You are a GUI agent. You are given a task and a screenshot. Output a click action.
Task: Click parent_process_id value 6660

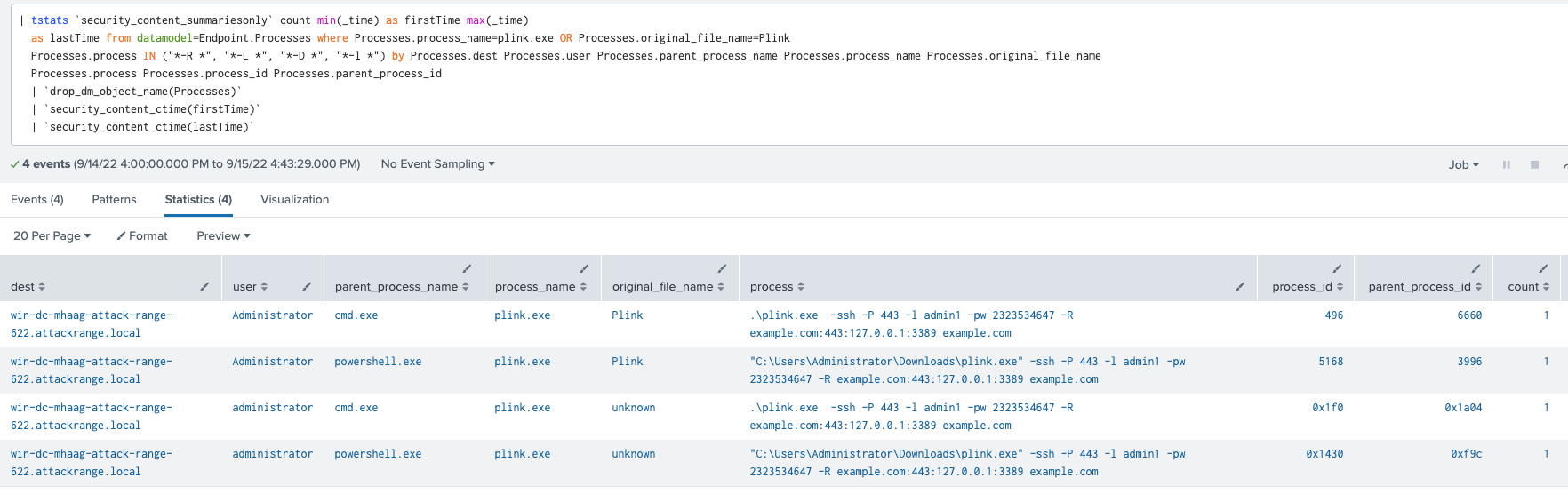1469,315
